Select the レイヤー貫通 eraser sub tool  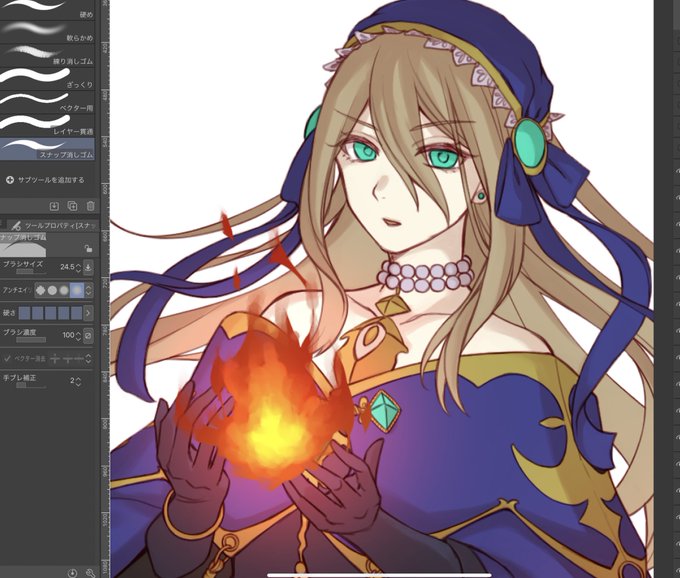coord(47,125)
